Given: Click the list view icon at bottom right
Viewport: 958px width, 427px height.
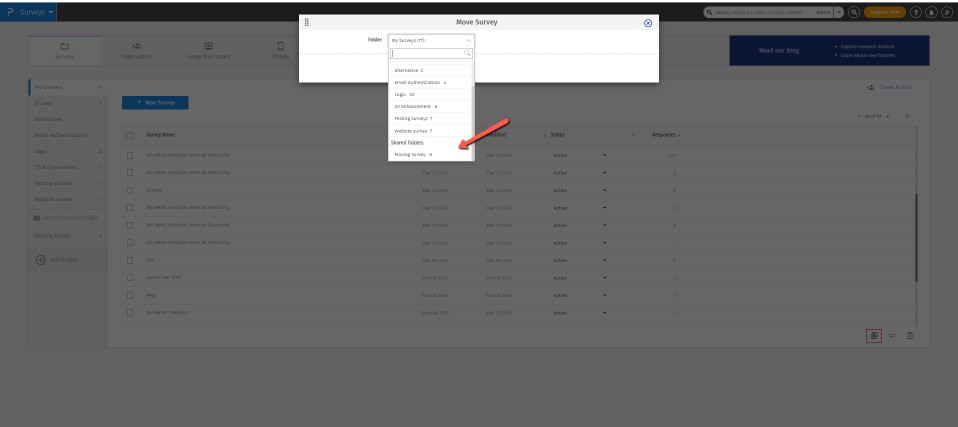Looking at the screenshot, I should pyautogui.click(x=910, y=335).
